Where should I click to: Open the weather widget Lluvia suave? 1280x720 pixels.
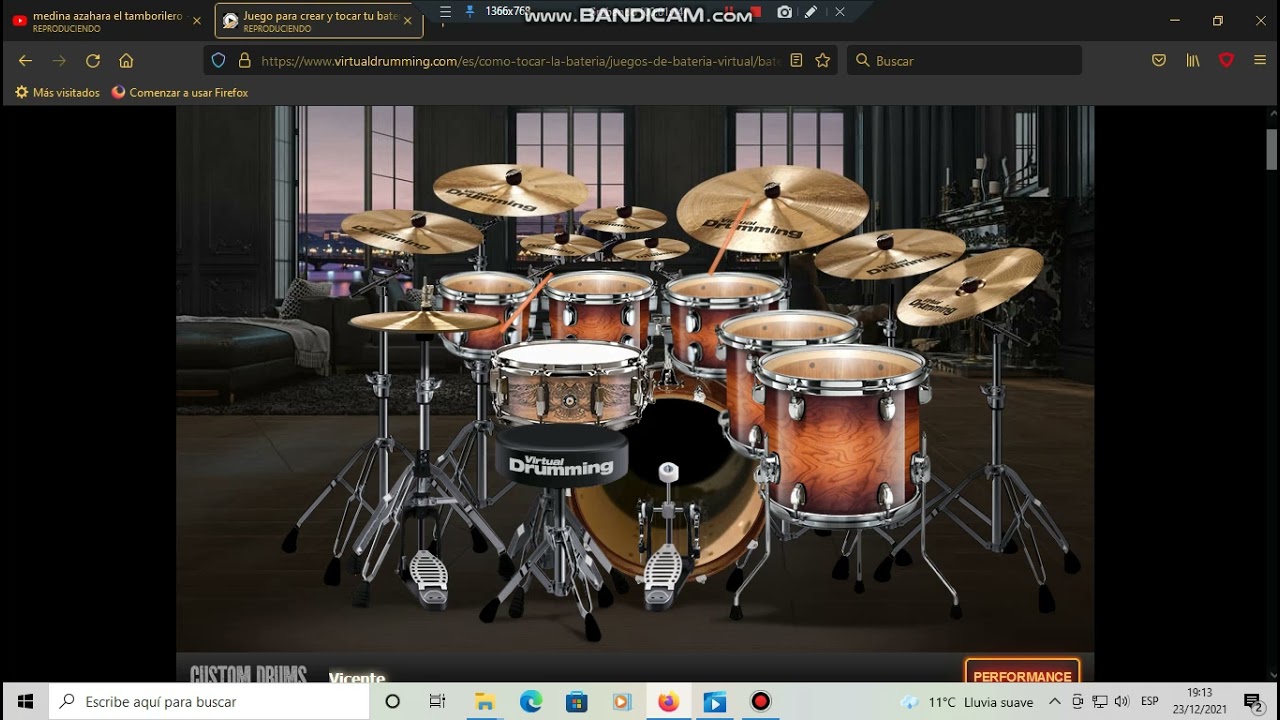pyautogui.click(x=967, y=702)
